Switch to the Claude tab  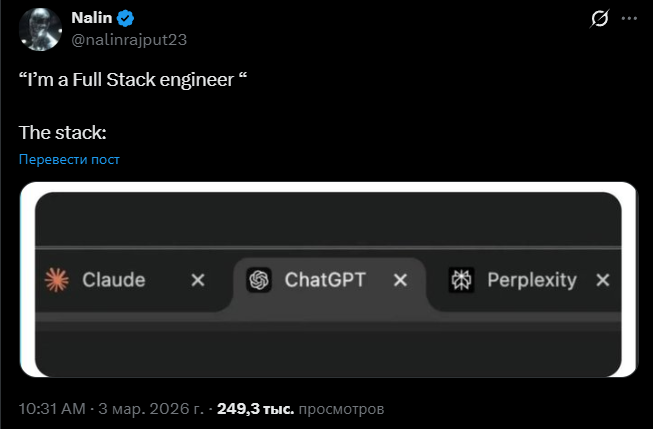(113, 280)
